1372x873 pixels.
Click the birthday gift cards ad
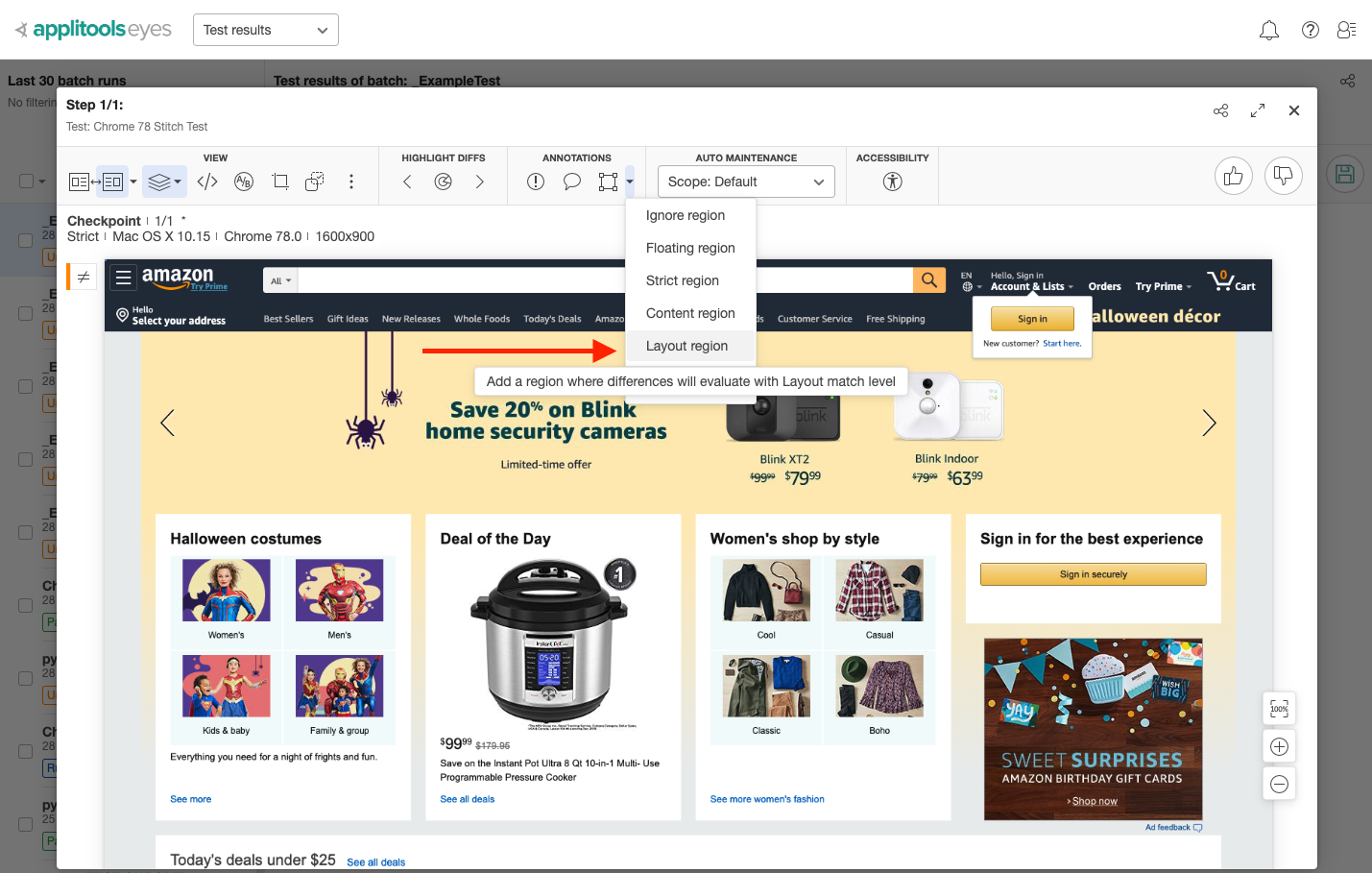coord(1094,729)
